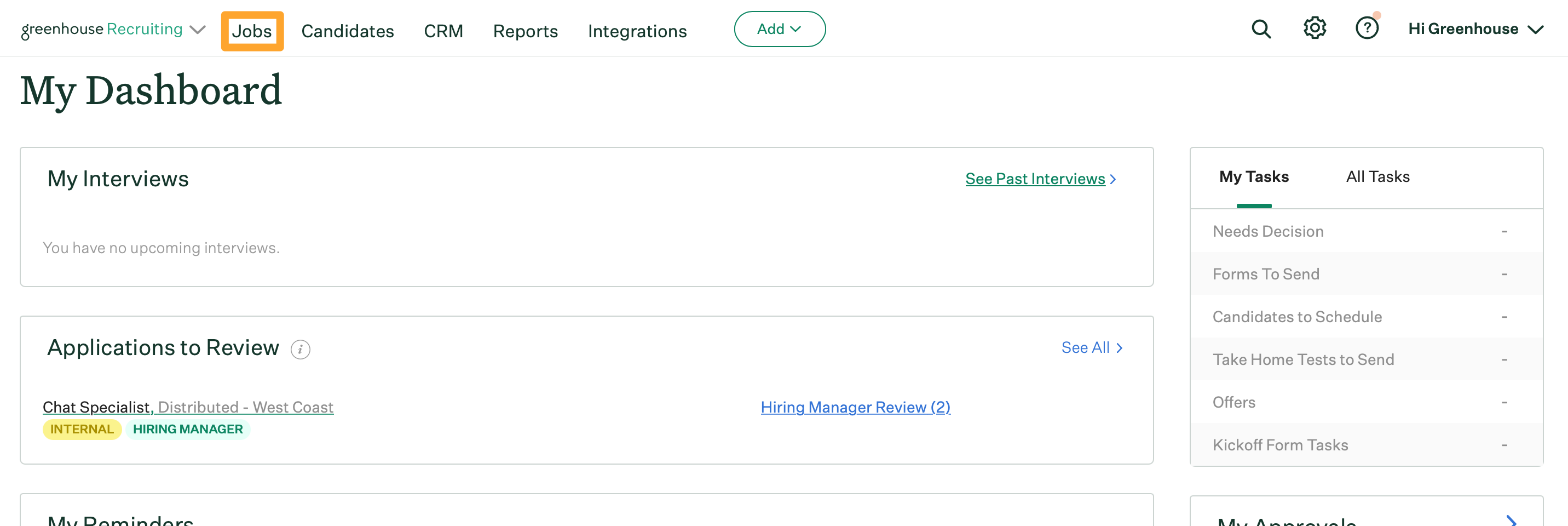Open the Add dropdown button
1568x526 pixels.
pyautogui.click(x=779, y=29)
